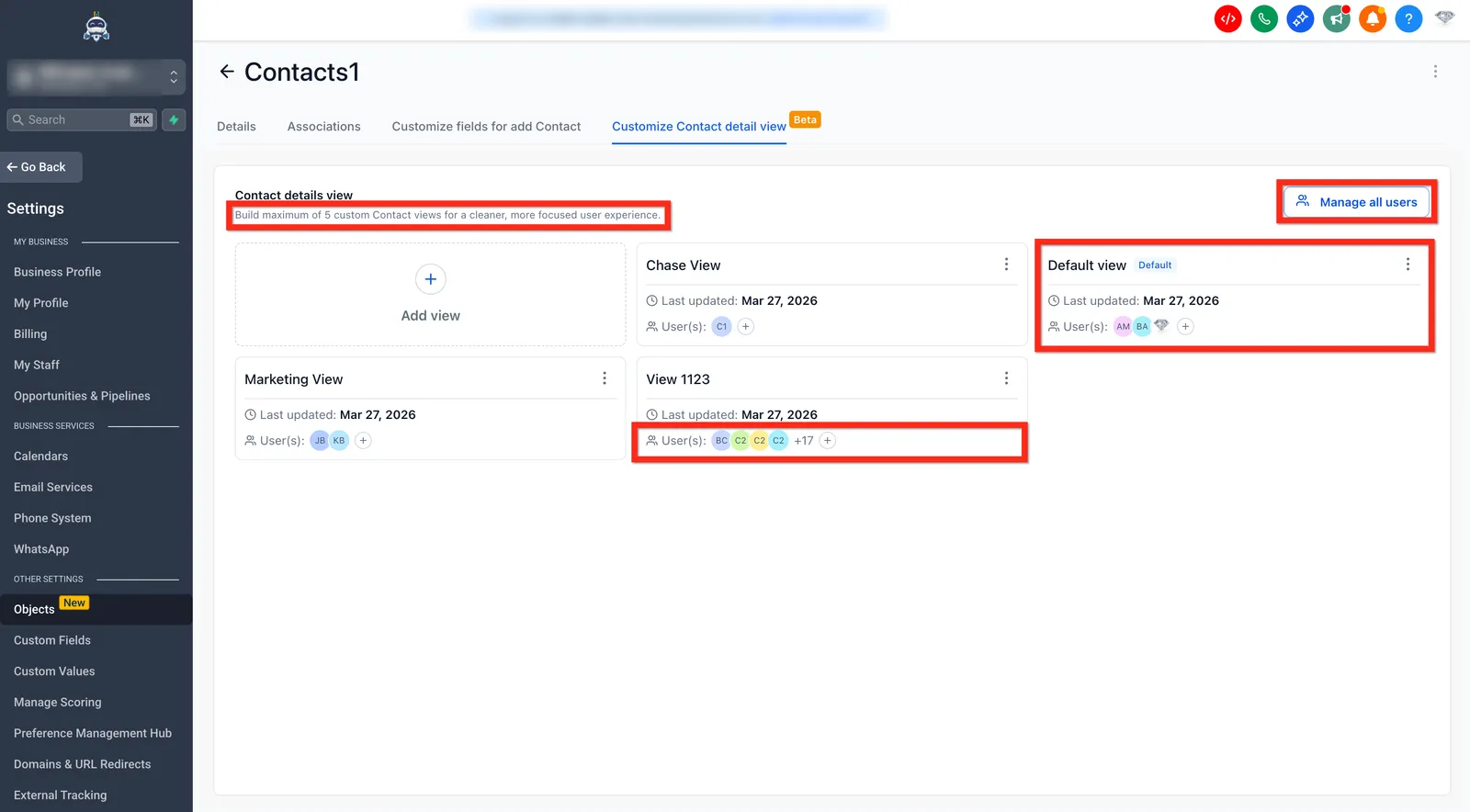The image size is (1470, 812).
Task: Open Objects in the settings sidebar
Action: pos(96,609)
